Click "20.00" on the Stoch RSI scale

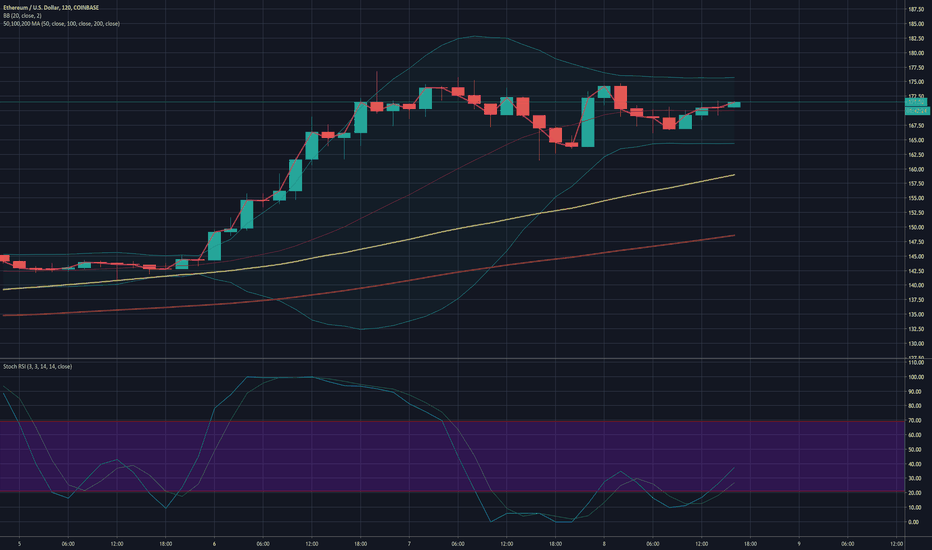click(x=917, y=493)
